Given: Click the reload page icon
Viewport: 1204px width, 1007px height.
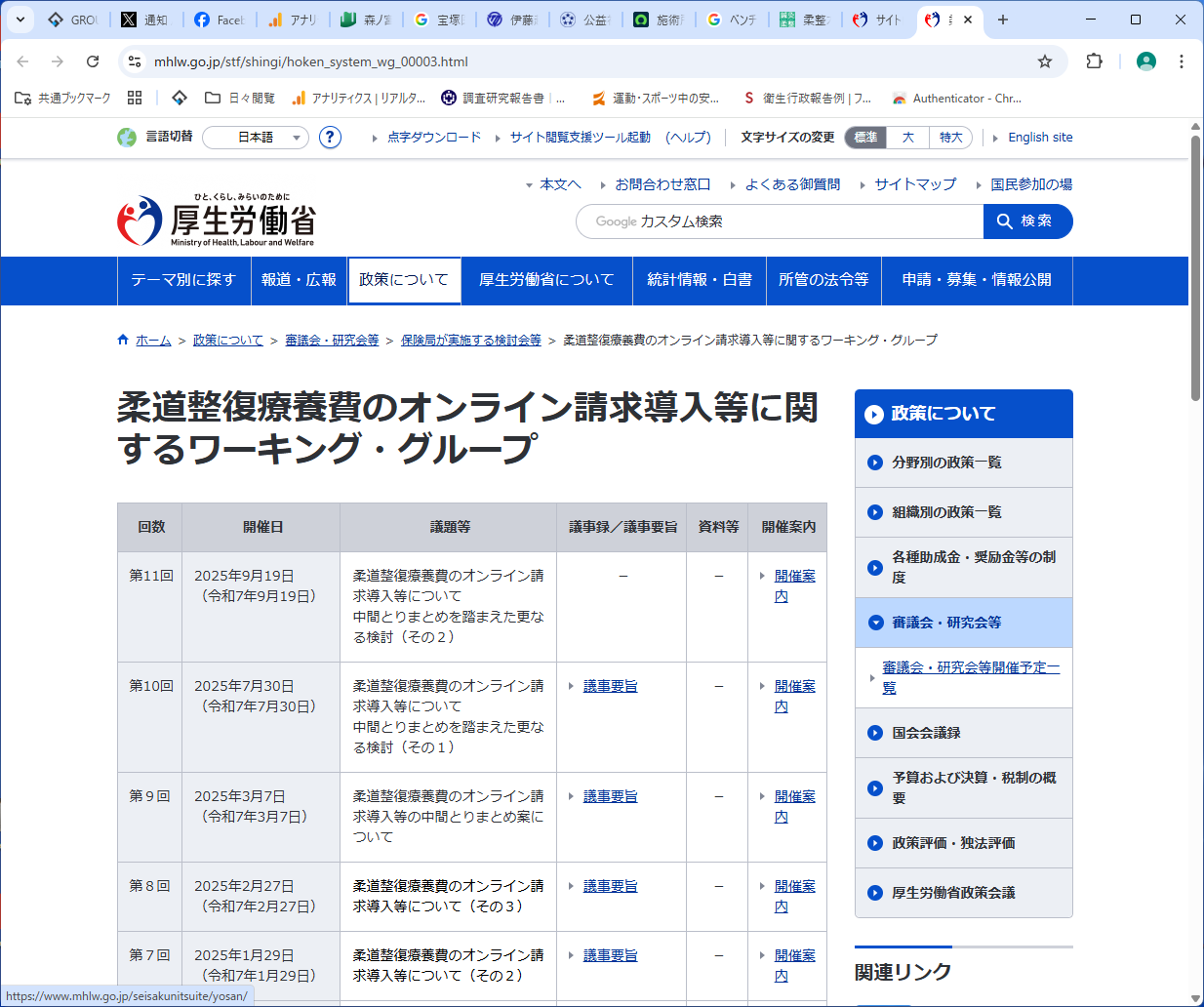Looking at the screenshot, I should click(93, 61).
